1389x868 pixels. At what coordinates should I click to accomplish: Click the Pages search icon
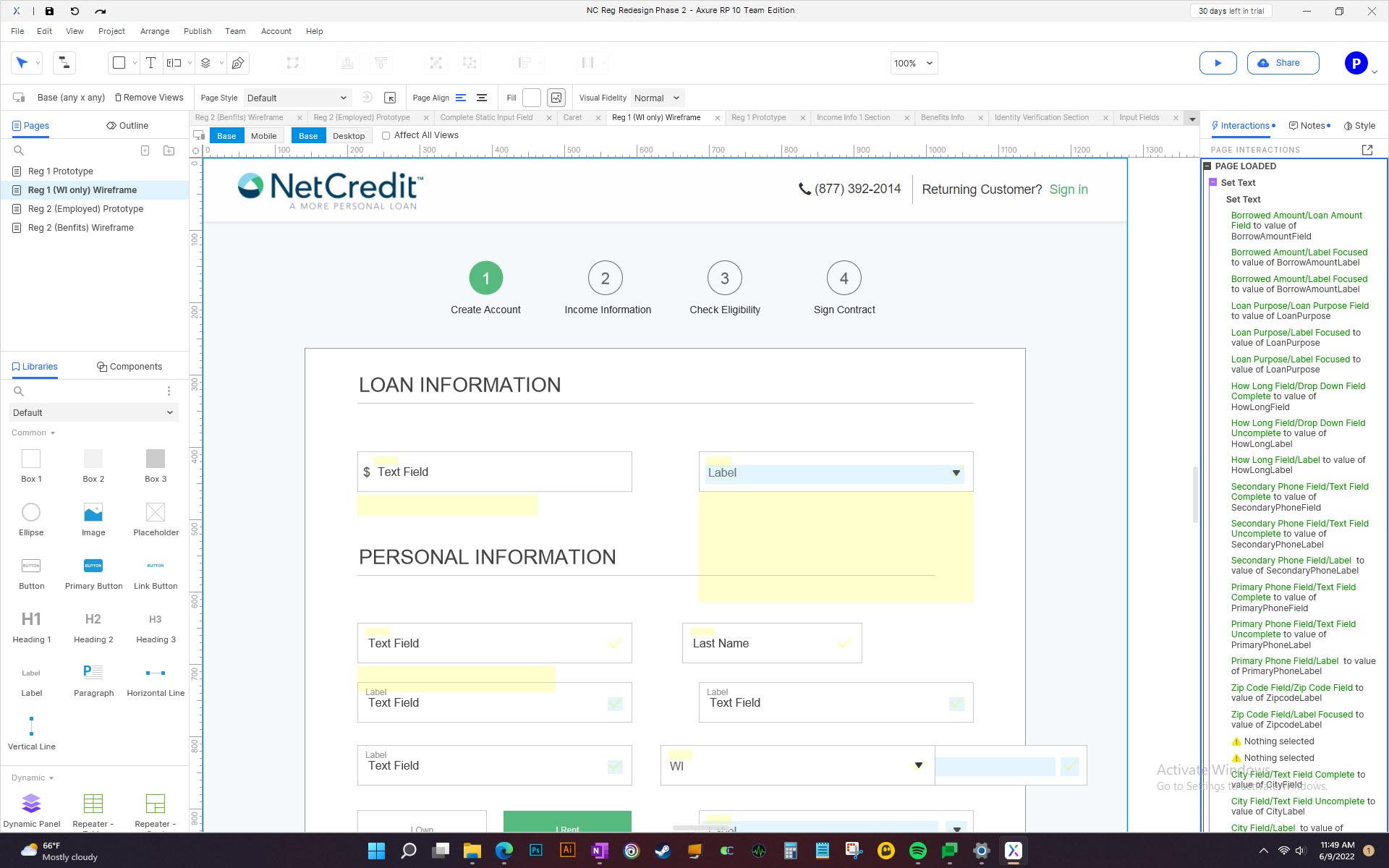[19, 150]
